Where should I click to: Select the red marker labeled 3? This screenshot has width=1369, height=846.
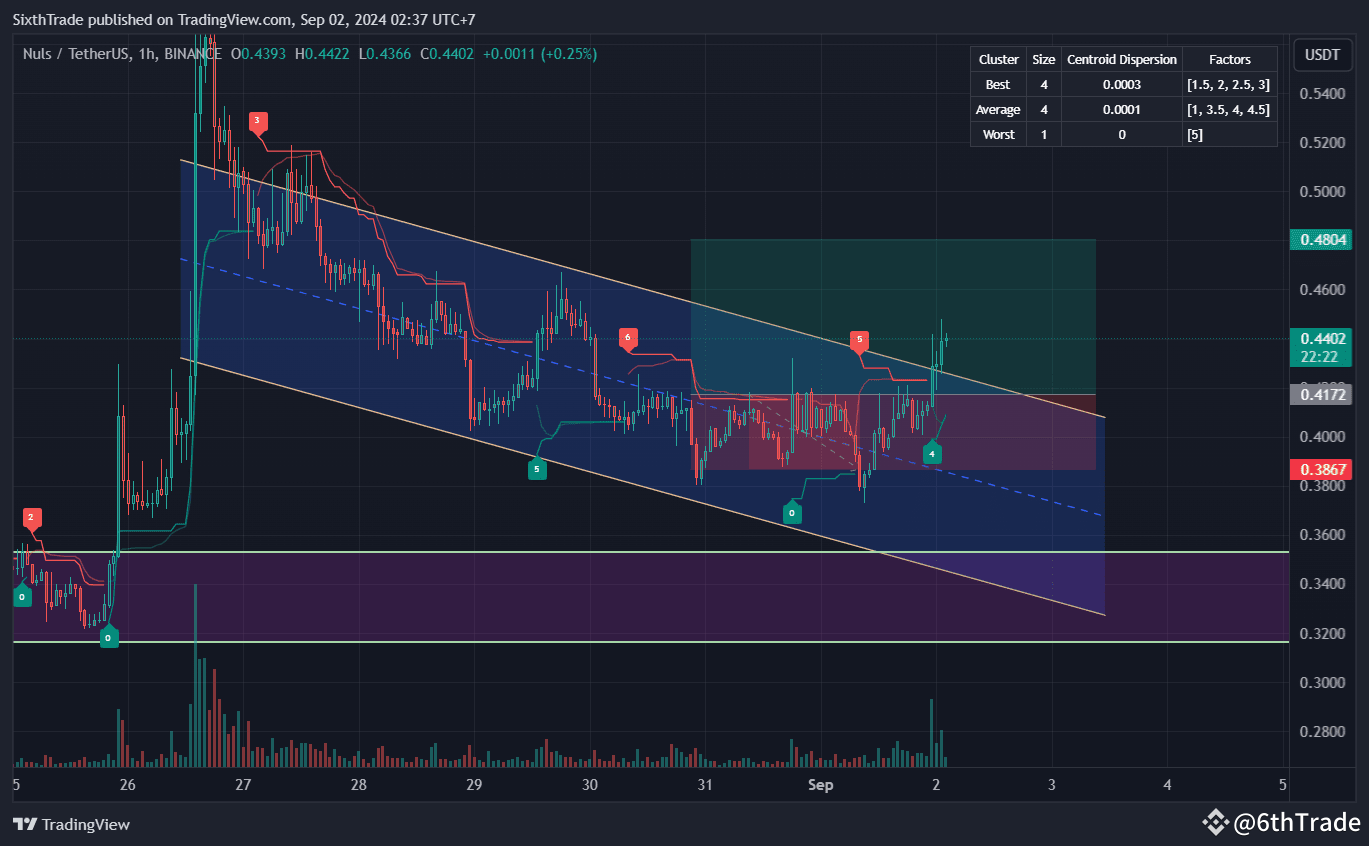257,121
